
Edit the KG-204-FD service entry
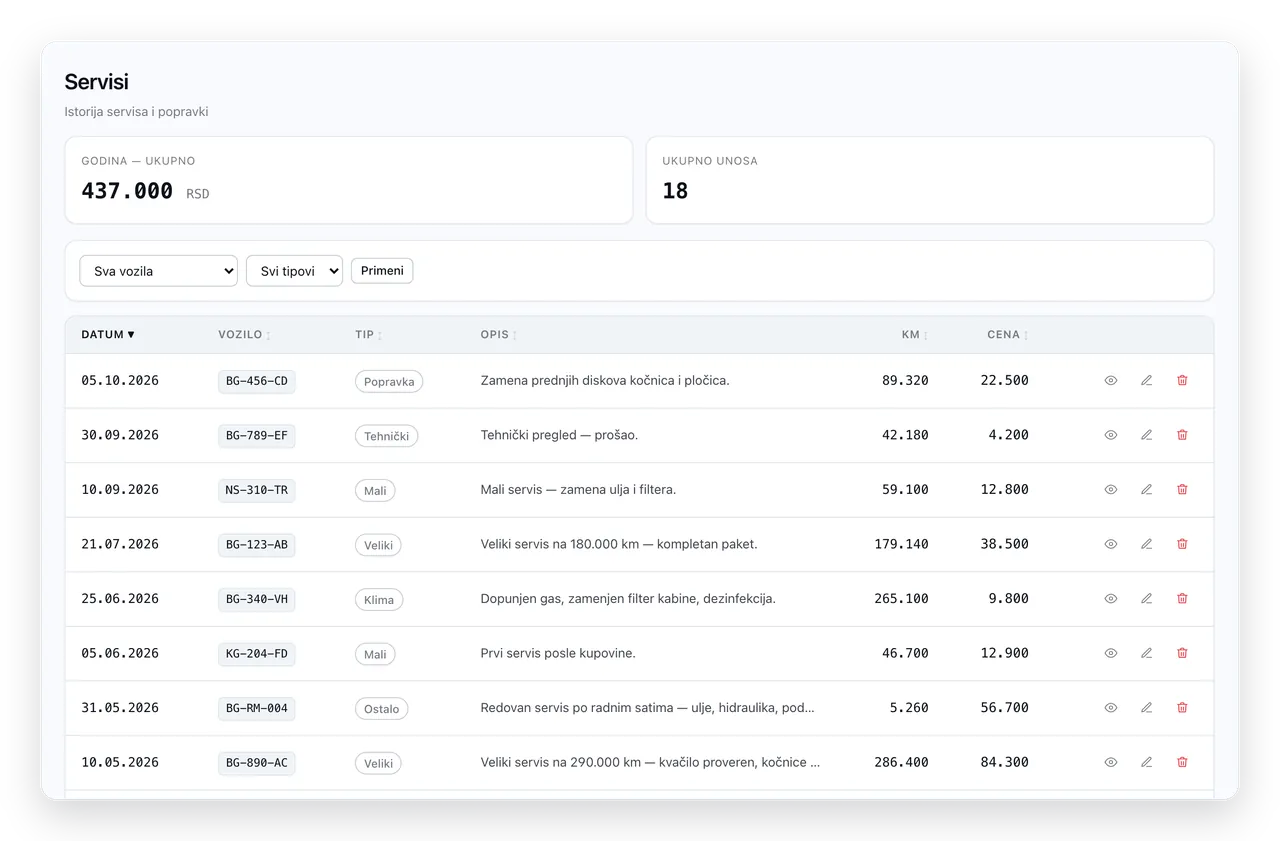pos(1146,653)
